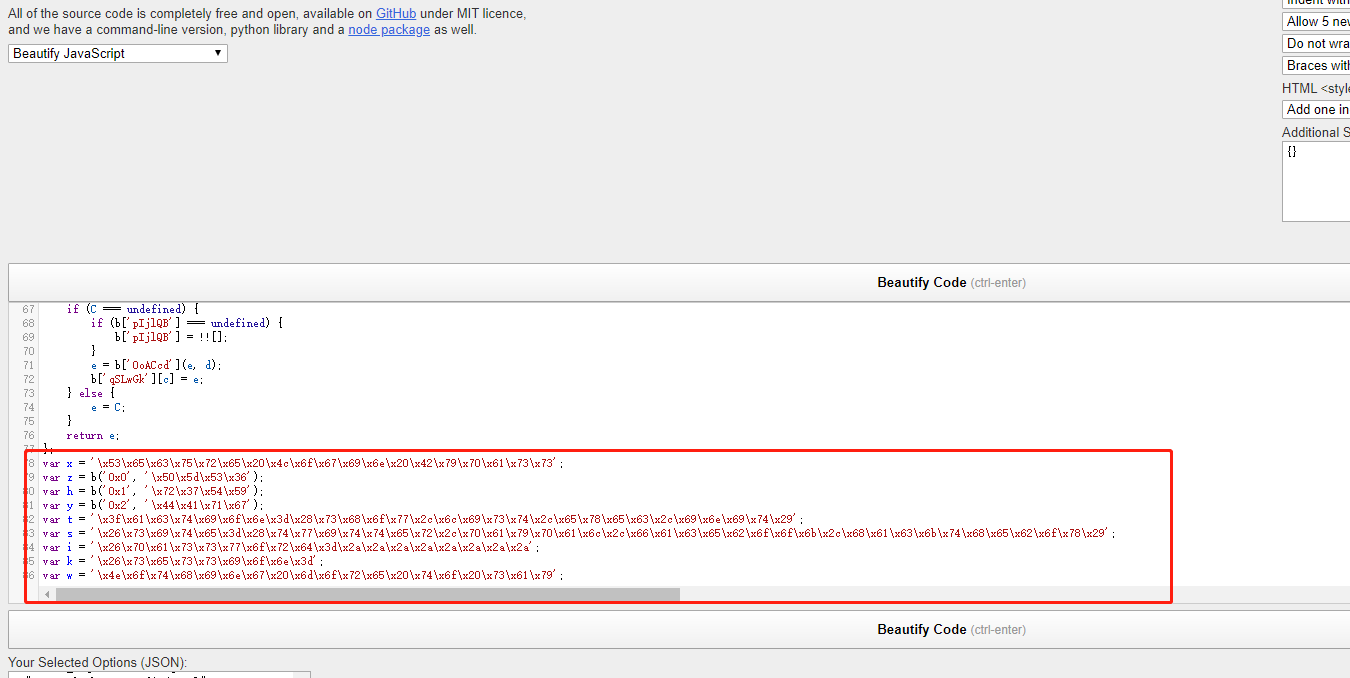Click the 'var t =' hex string line

pos(423,519)
